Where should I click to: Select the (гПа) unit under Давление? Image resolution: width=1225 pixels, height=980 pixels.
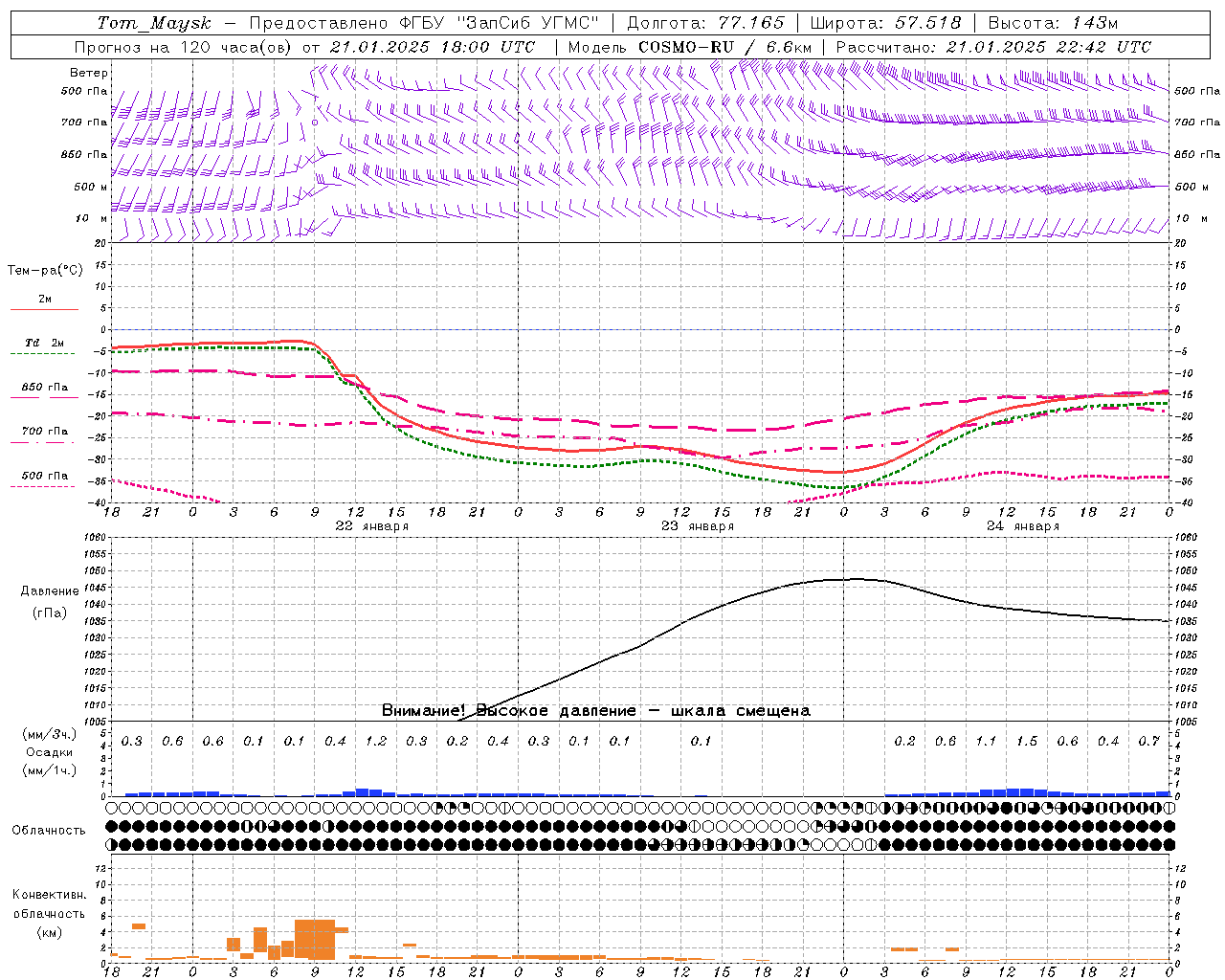point(50,613)
